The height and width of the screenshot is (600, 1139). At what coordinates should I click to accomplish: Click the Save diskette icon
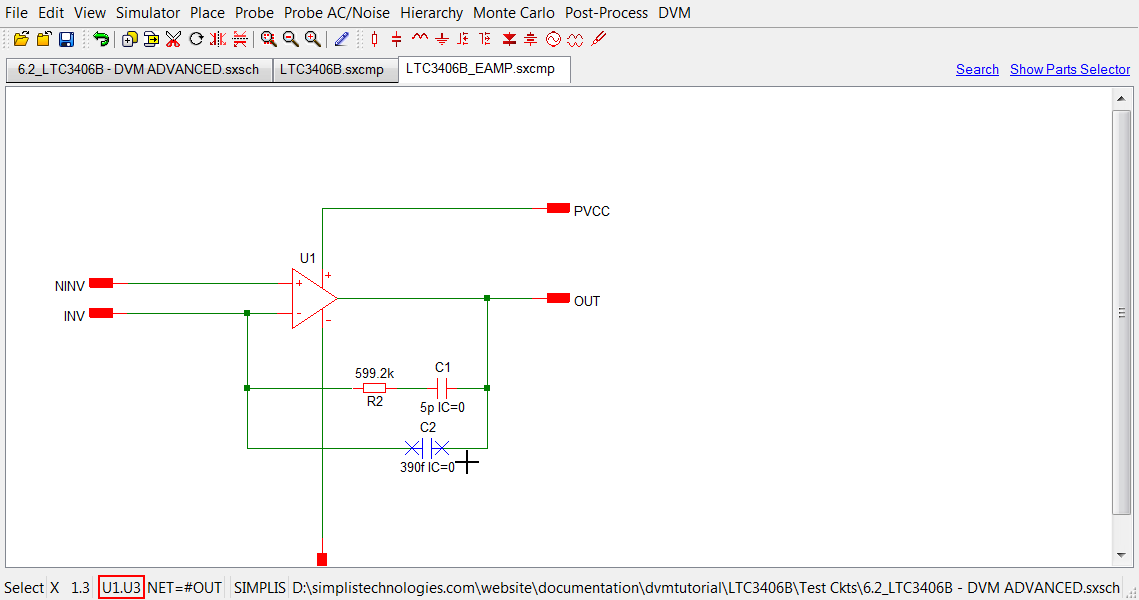[66, 39]
